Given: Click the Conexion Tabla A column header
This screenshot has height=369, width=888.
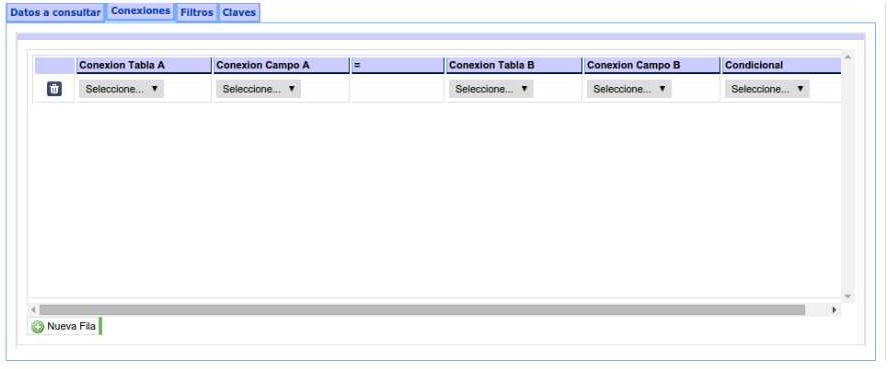Looking at the screenshot, I should coord(144,65).
